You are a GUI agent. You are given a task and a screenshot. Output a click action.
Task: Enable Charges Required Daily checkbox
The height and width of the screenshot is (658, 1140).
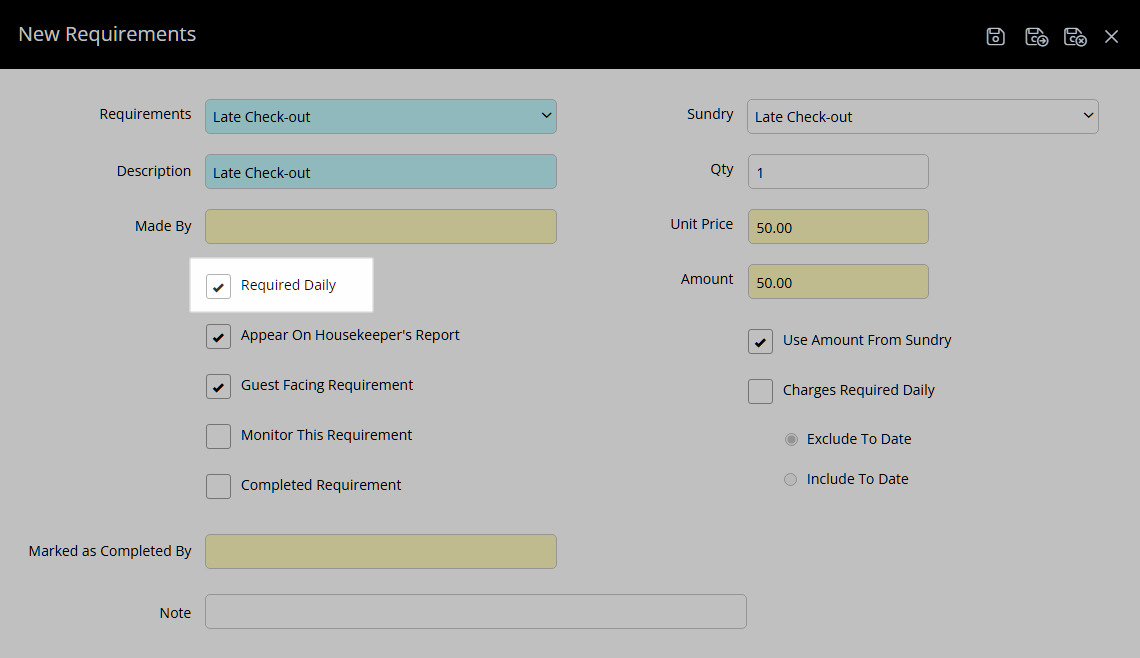click(760, 391)
